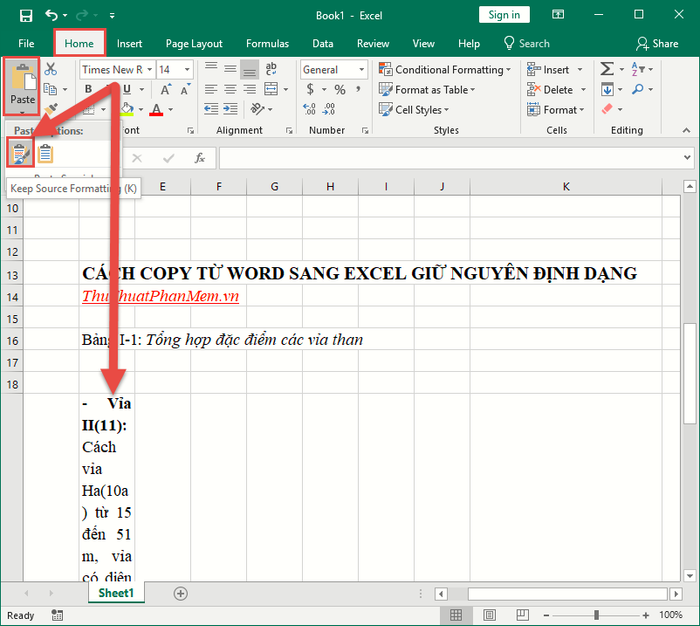Open Customize Quick Access Toolbar dropdown
700x626 pixels.
(112, 16)
